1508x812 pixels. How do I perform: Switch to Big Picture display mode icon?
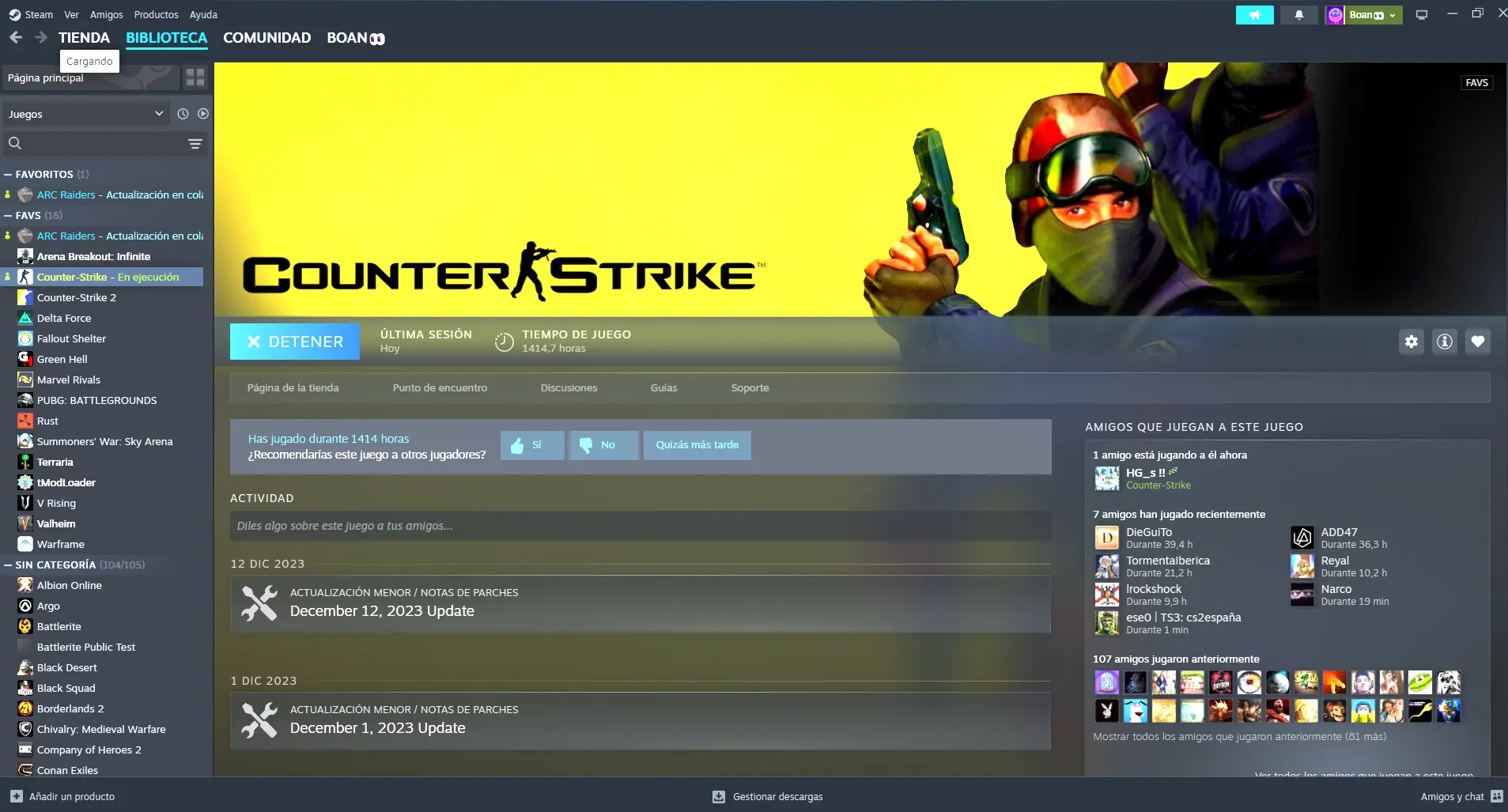coord(1421,15)
